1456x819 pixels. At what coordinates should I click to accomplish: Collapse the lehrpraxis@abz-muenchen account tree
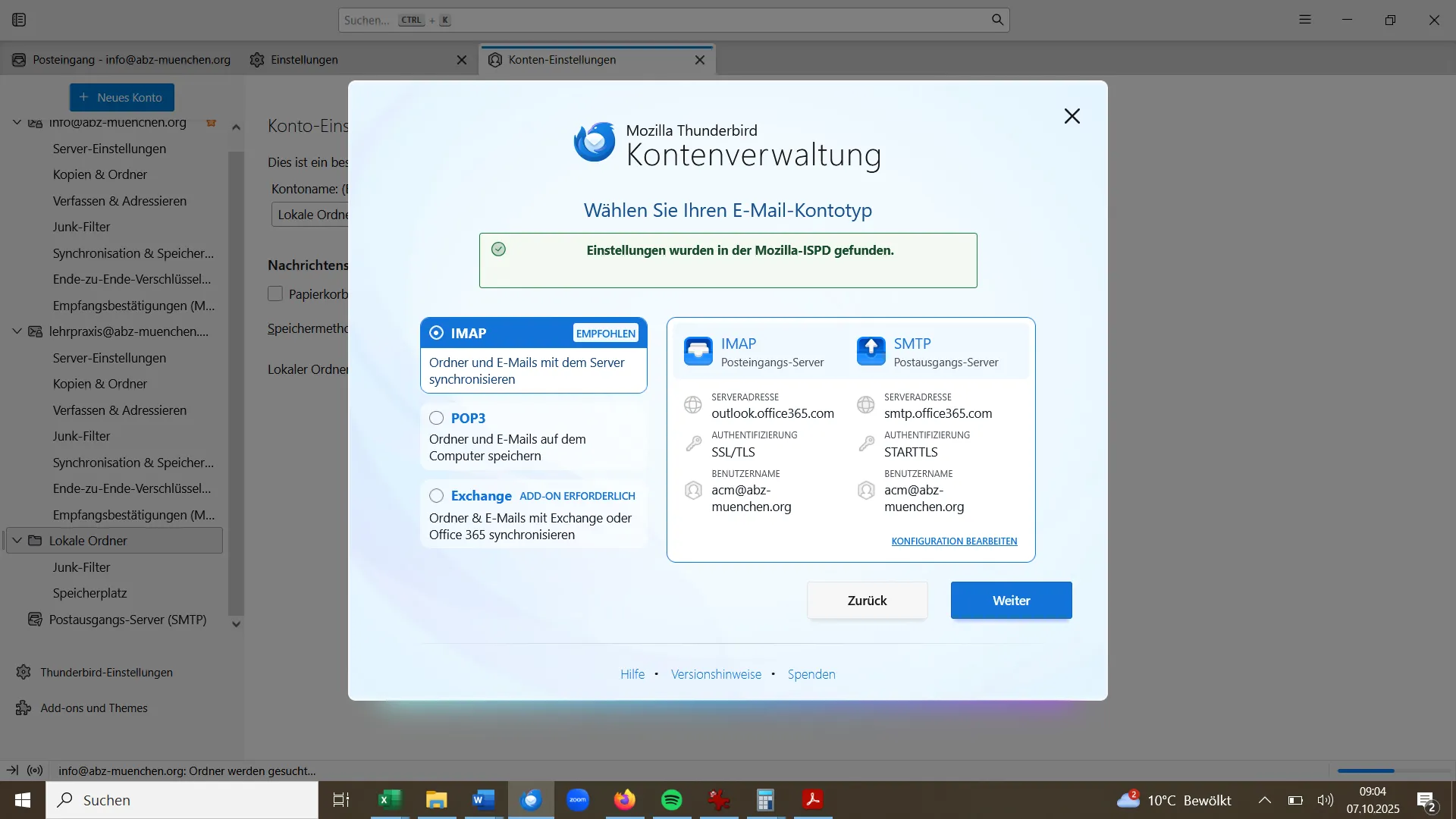coord(17,331)
